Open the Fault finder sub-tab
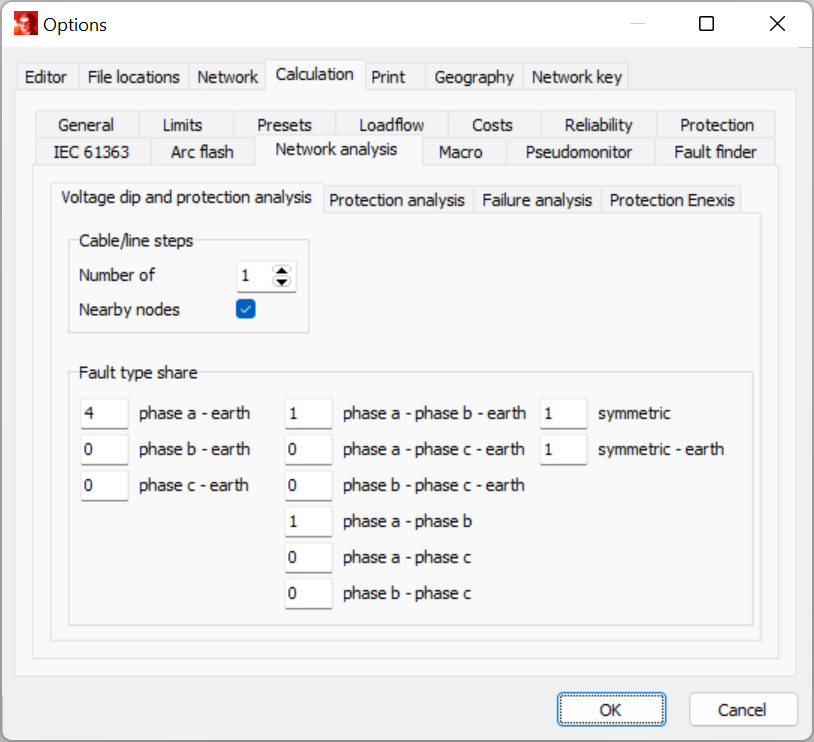The image size is (814, 742). point(715,152)
